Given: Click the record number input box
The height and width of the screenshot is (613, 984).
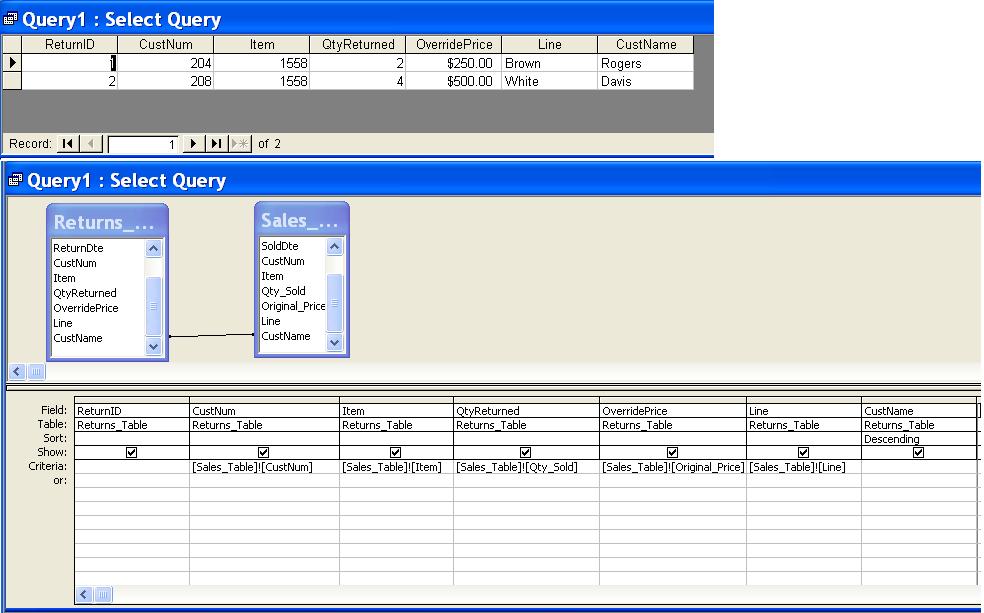Looking at the screenshot, I should 144,144.
